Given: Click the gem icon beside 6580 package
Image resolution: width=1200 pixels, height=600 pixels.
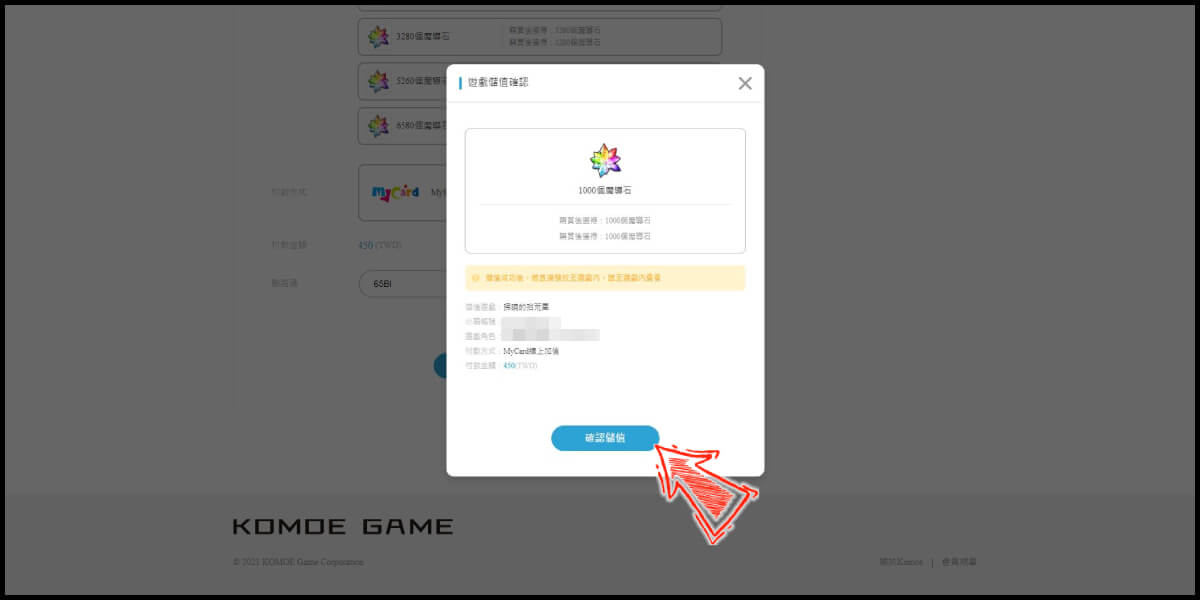Looking at the screenshot, I should pyautogui.click(x=378, y=126).
